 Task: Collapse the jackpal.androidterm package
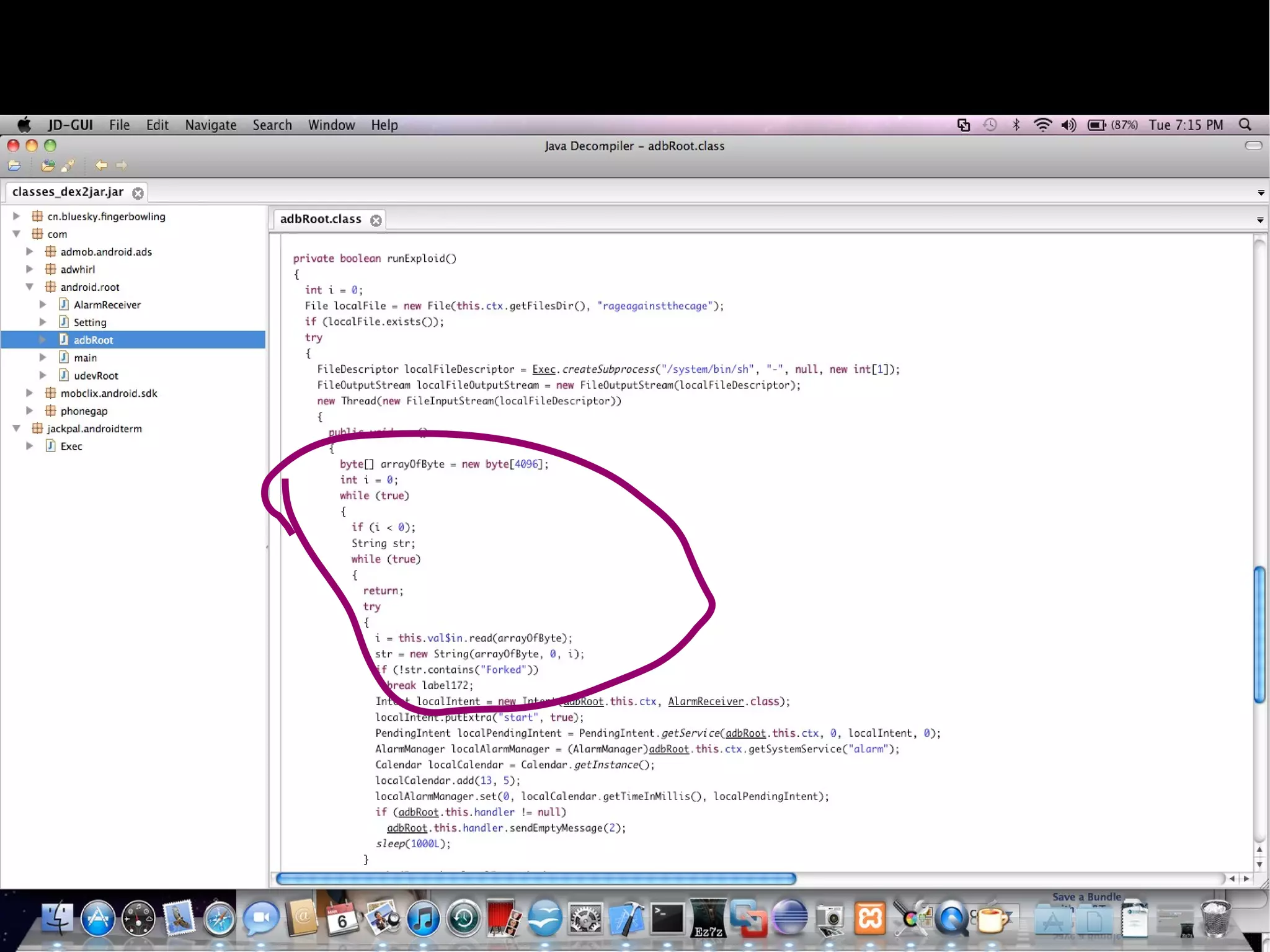pyautogui.click(x=17, y=428)
